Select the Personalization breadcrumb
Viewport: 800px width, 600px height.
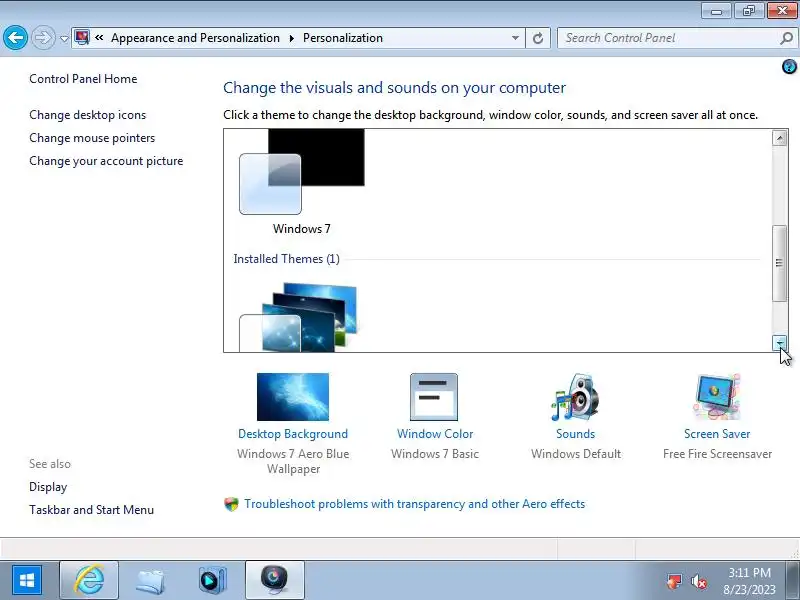tap(342, 38)
